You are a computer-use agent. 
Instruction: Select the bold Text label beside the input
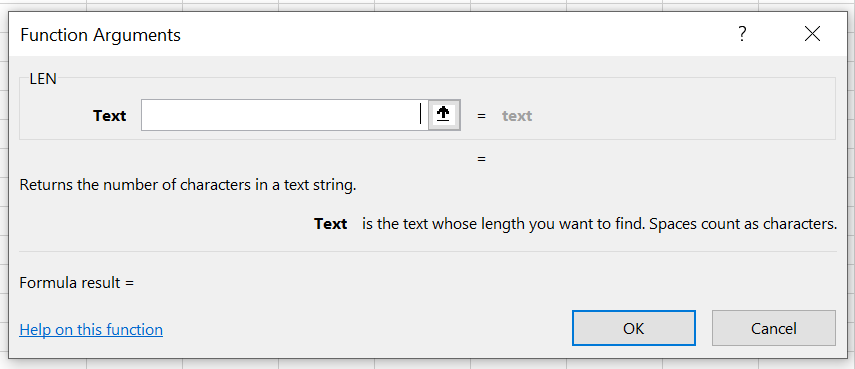click(109, 116)
